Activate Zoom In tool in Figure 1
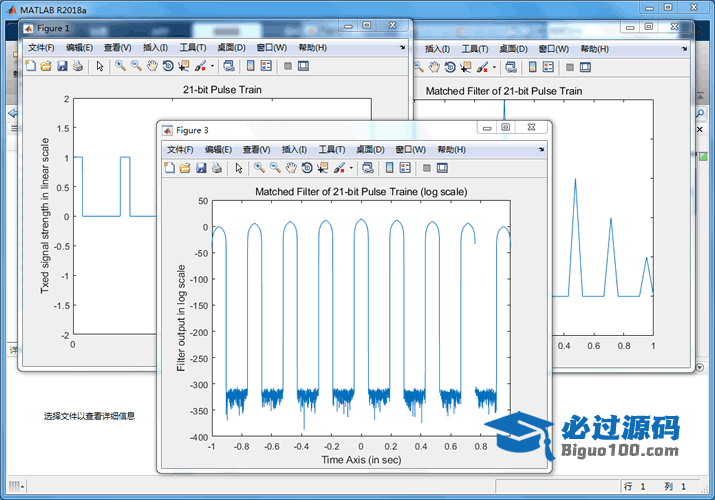The image size is (715, 500). [120, 66]
